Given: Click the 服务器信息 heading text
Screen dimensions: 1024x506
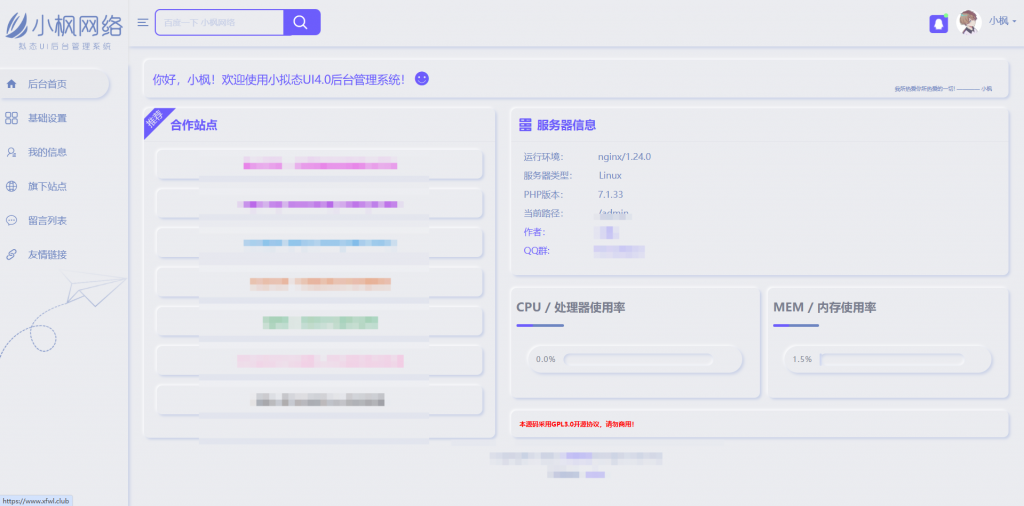Looking at the screenshot, I should pos(566,125).
